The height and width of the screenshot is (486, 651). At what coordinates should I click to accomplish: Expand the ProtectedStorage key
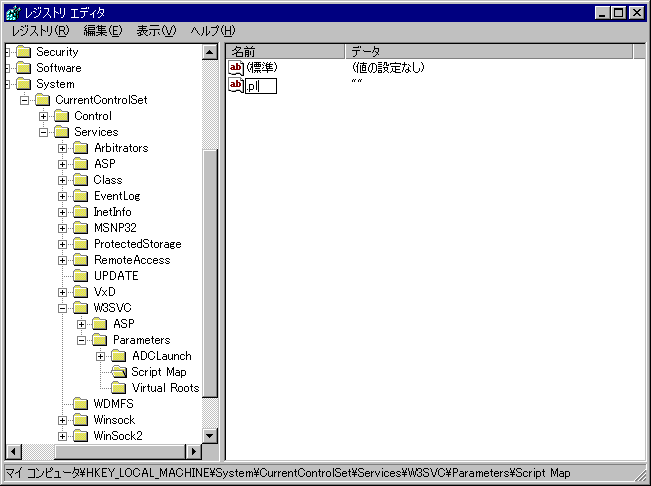pos(63,244)
